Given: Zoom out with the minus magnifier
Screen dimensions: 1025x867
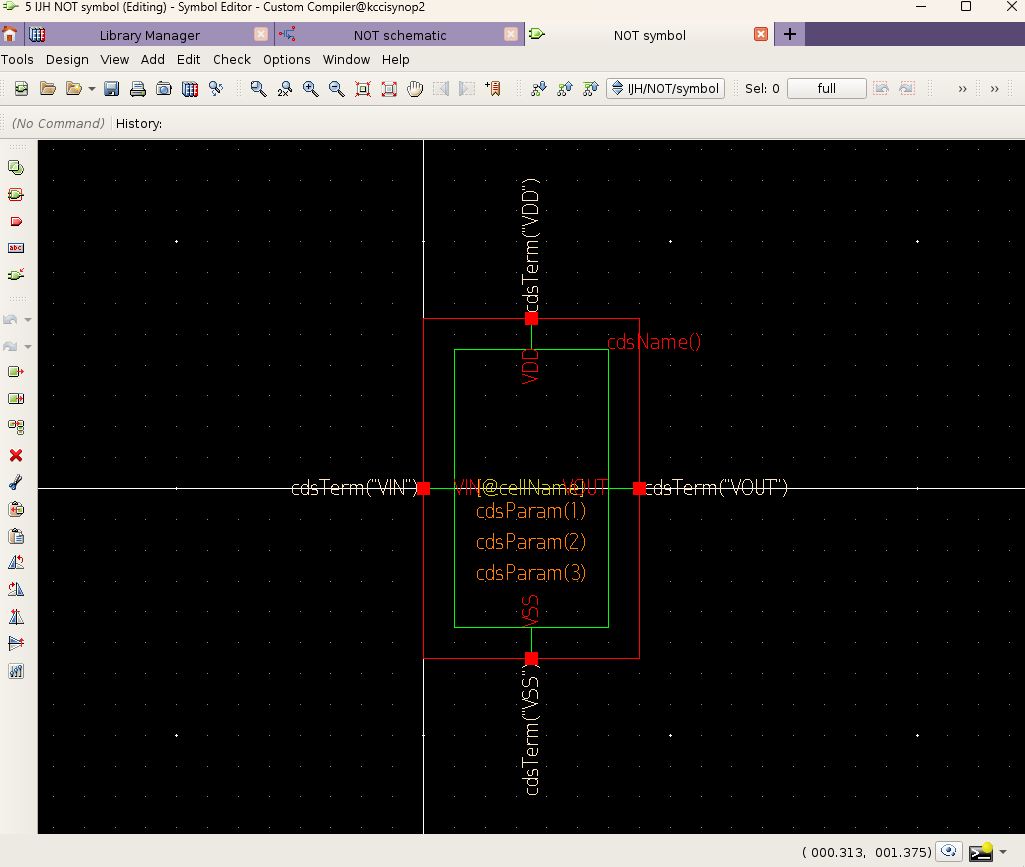Looking at the screenshot, I should pyautogui.click(x=337, y=89).
